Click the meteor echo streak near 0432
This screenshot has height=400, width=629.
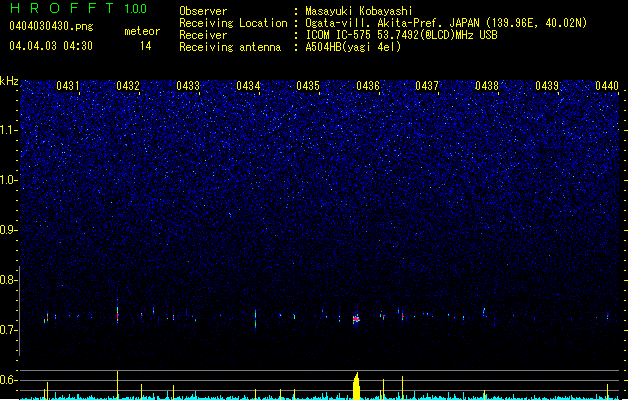click(118, 314)
